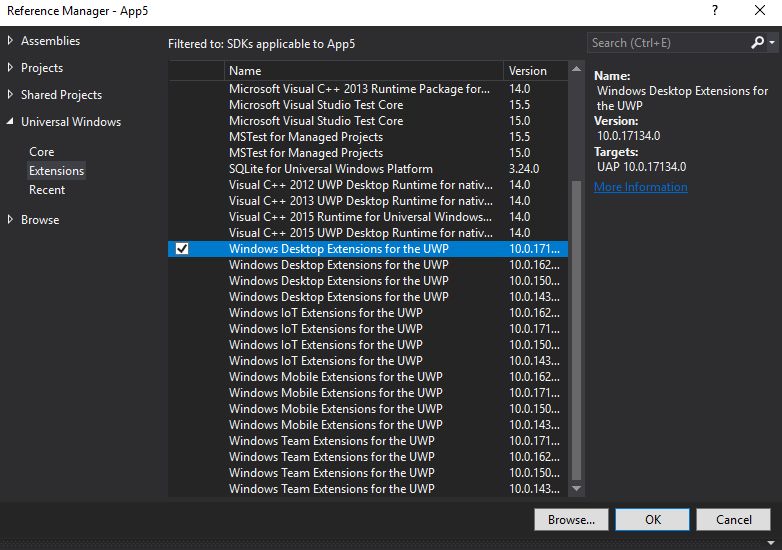
Task: Expand the Assemblies category
Action: click(10, 40)
